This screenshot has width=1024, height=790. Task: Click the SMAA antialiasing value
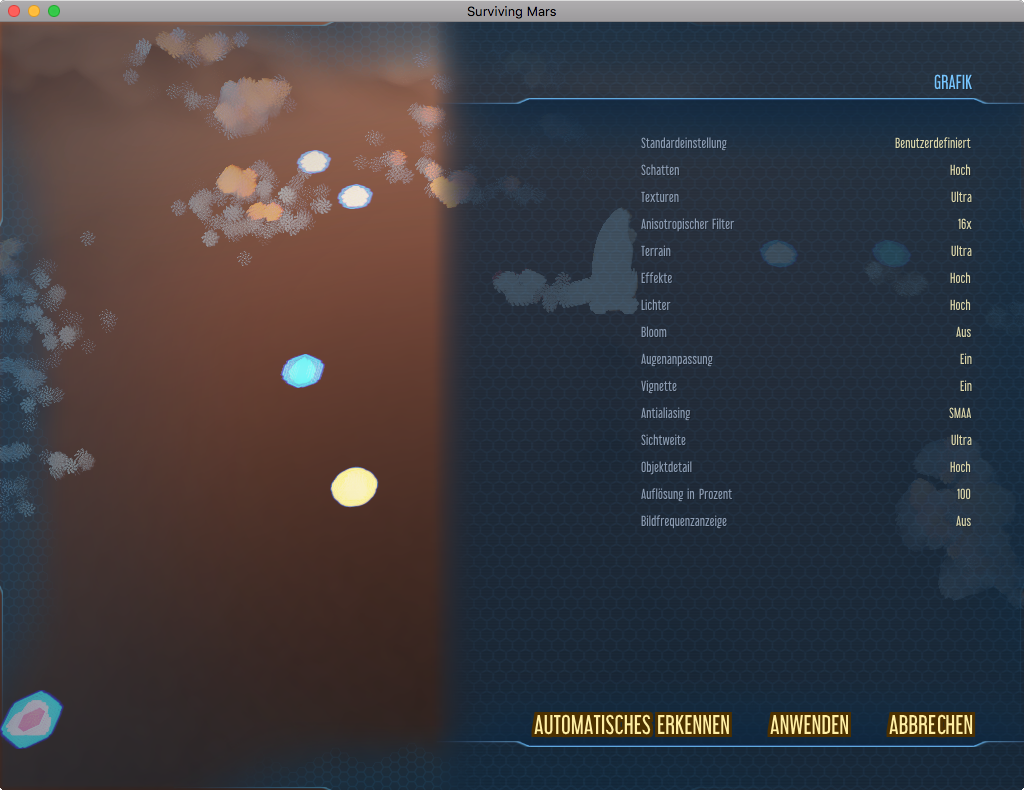click(960, 413)
